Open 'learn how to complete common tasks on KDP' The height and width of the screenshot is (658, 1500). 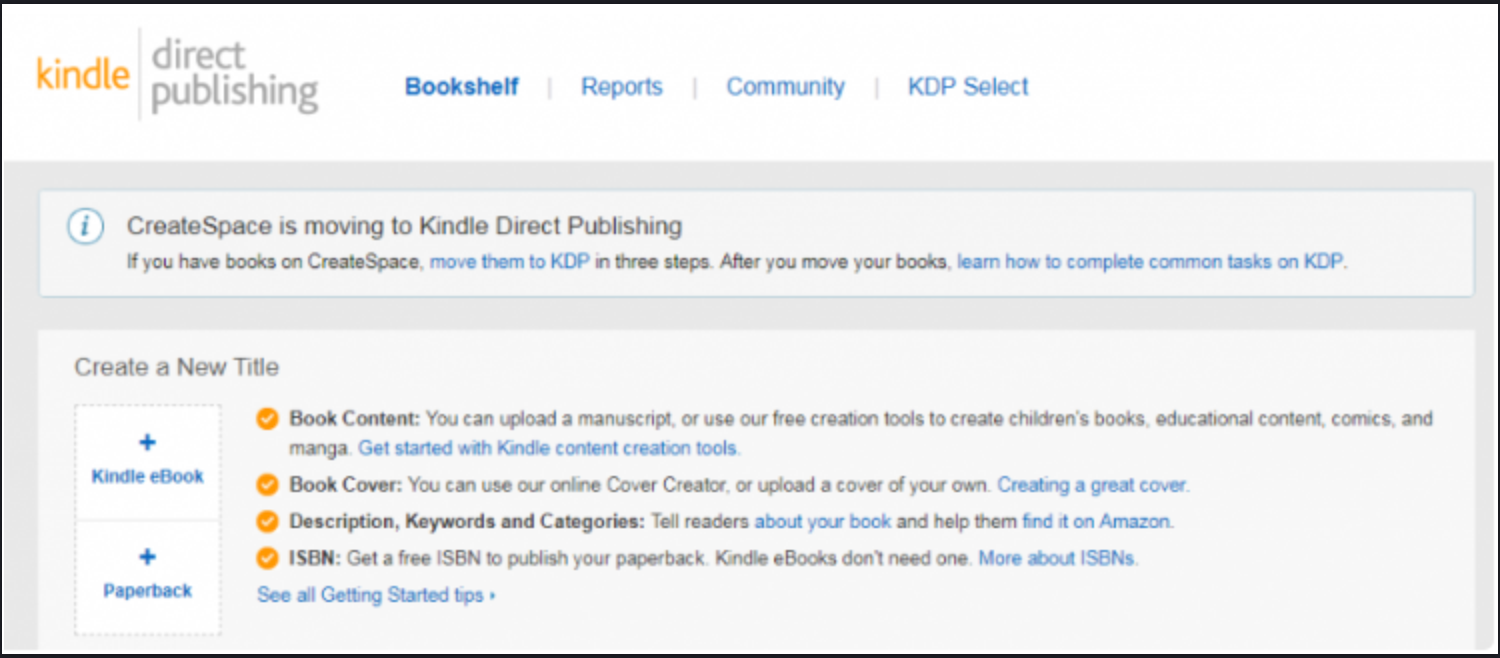click(1151, 263)
